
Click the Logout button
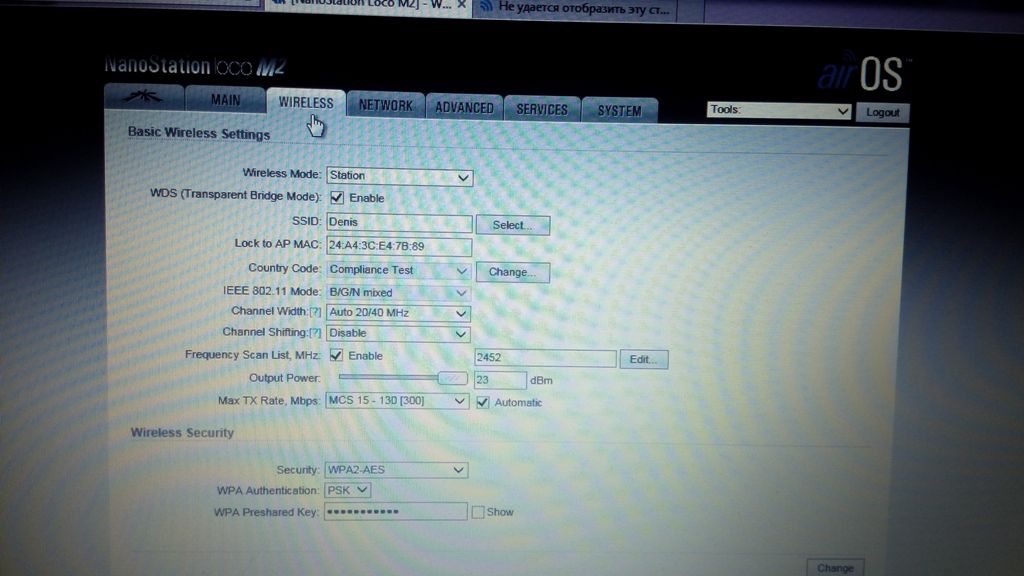pyautogui.click(x=882, y=112)
